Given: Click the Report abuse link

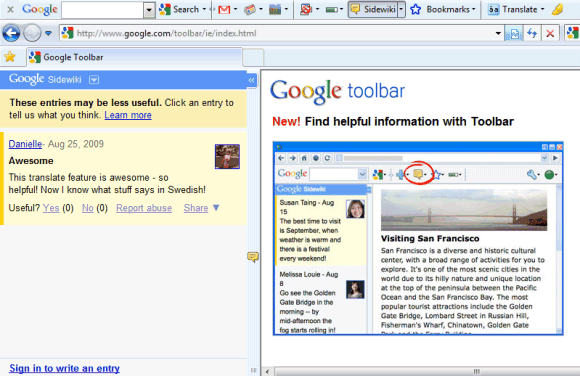Looking at the screenshot, I should click(144, 208).
